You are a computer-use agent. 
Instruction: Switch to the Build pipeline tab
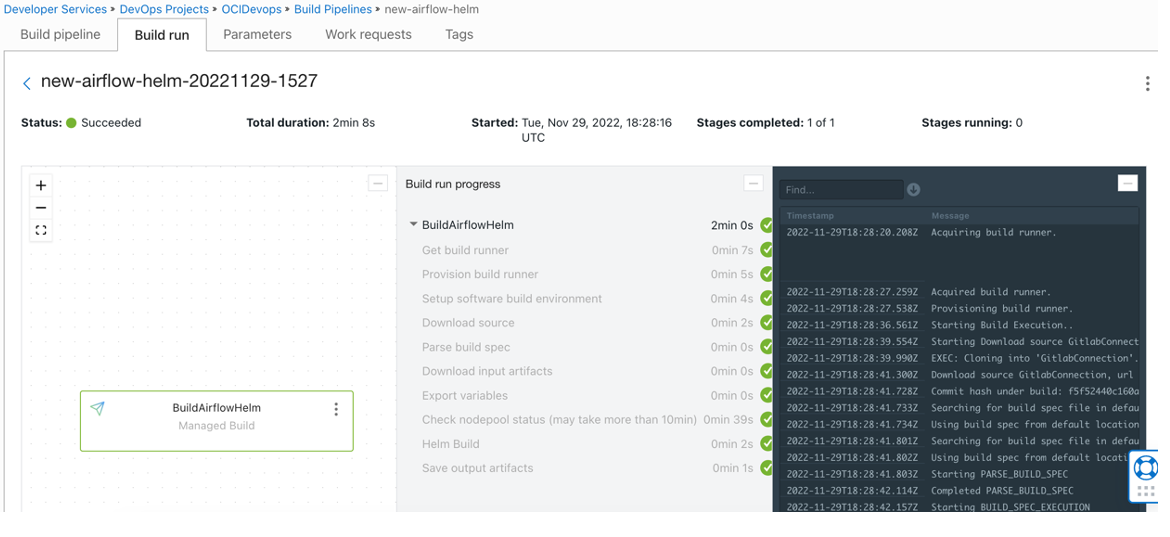tap(60, 34)
